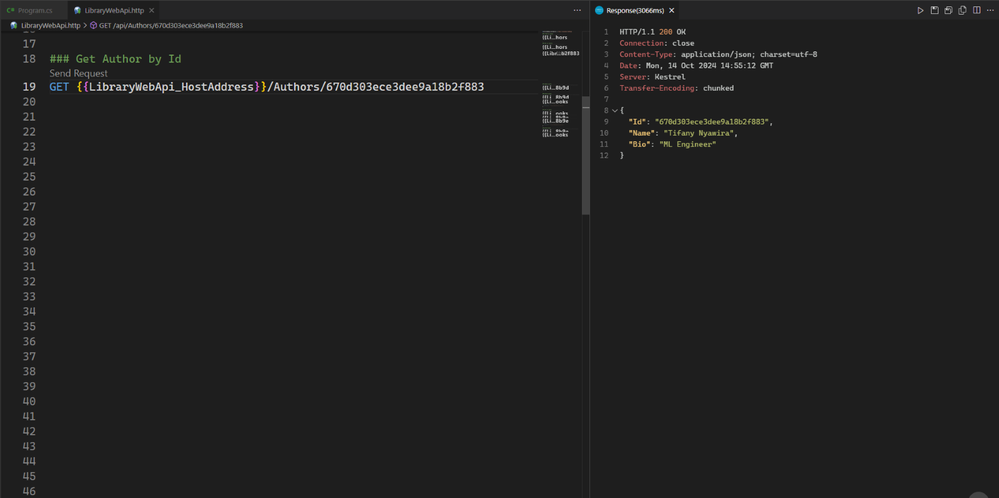The image size is (999, 498).
Task: Select the LibraryWebApi.http tab
Action: pyautogui.click(x=112, y=10)
